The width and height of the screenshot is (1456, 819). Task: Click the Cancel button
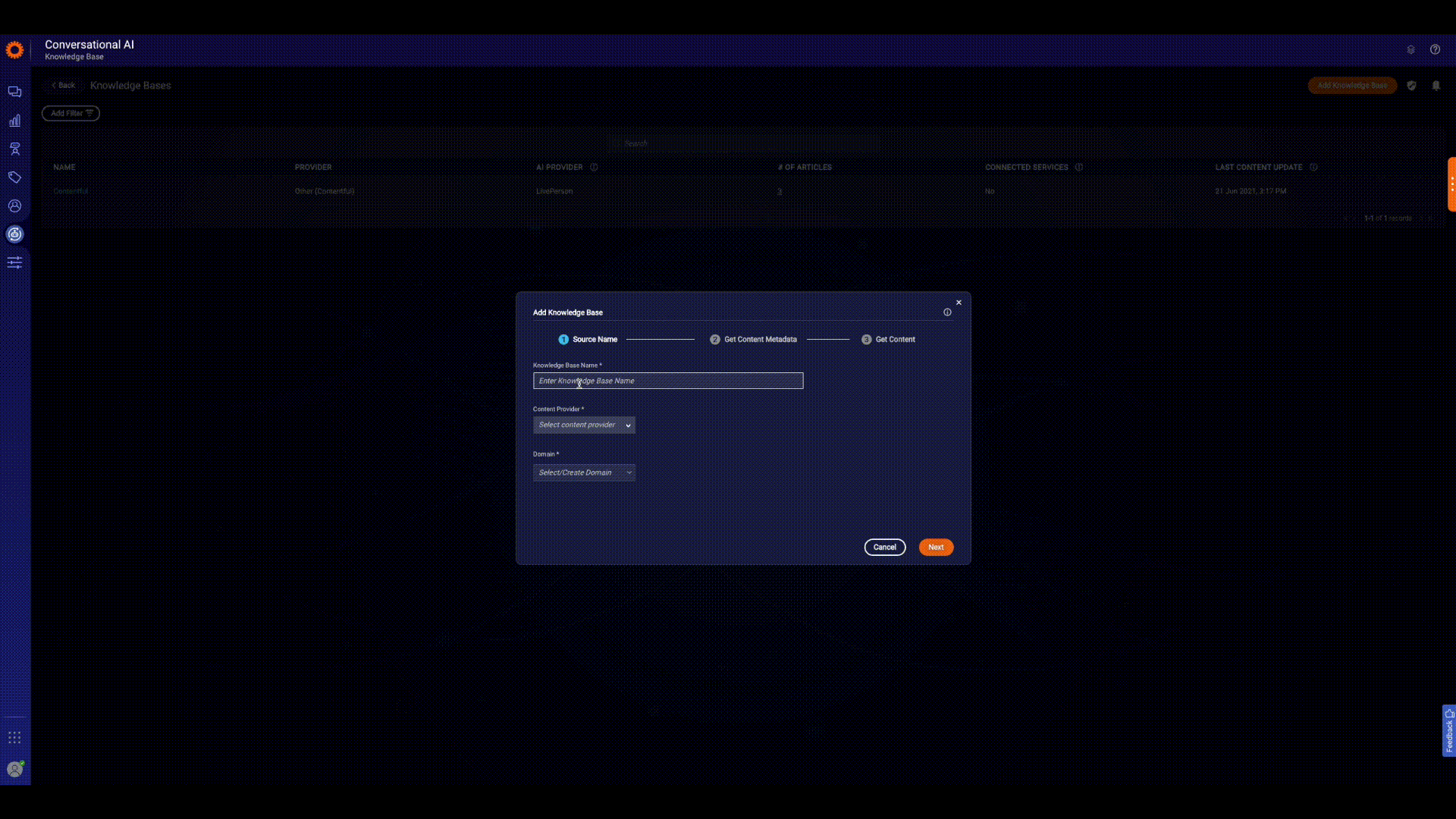click(x=884, y=548)
